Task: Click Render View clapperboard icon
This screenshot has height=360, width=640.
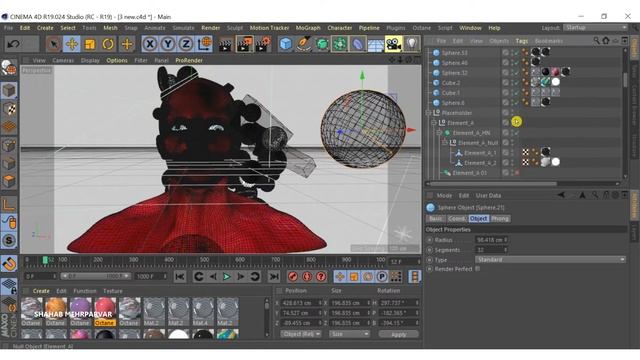Action: tap(225, 44)
